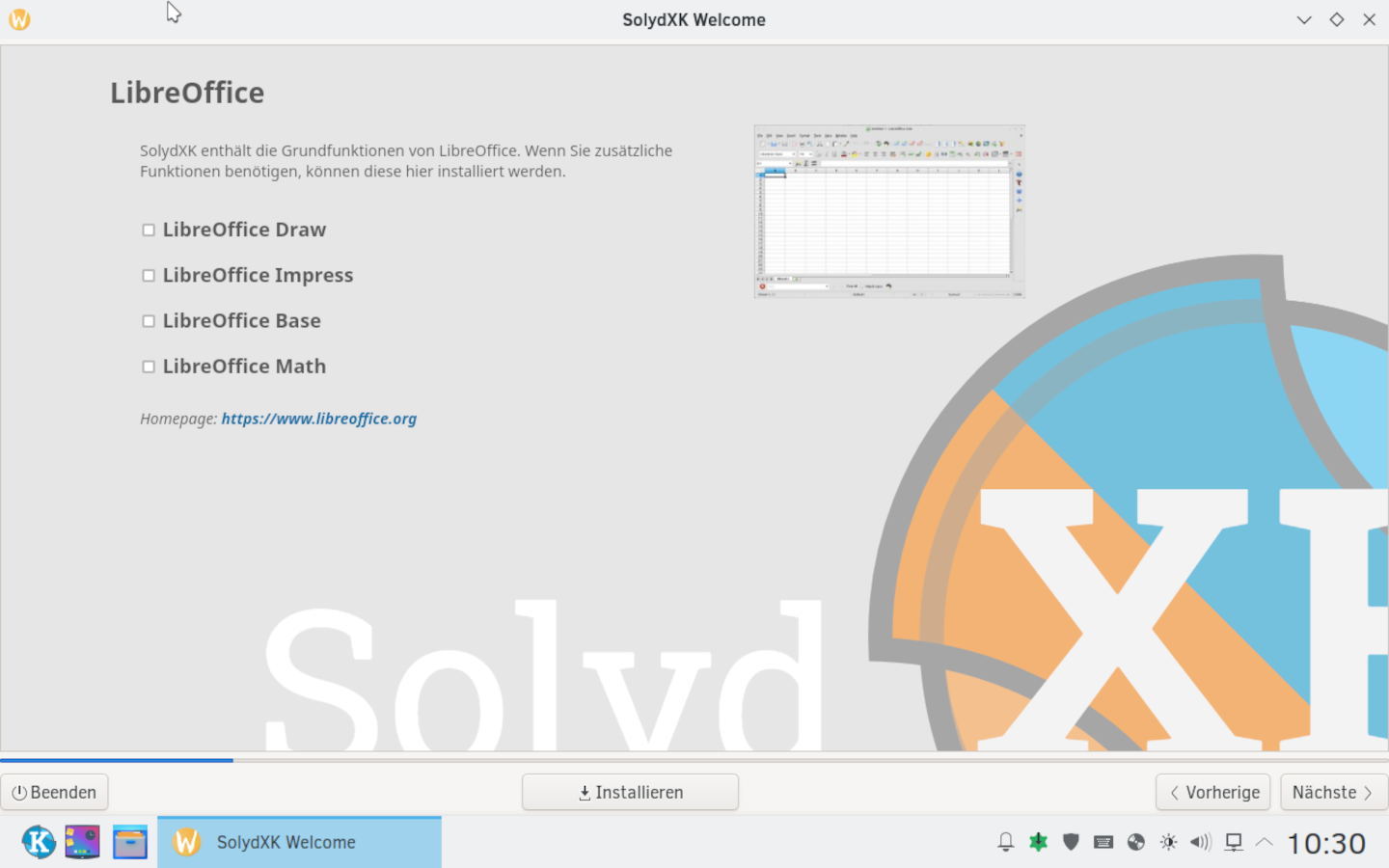Switch to SolydXK Welcome taskbar entry
Screen dimensions: 1389x868
[x=299, y=842]
